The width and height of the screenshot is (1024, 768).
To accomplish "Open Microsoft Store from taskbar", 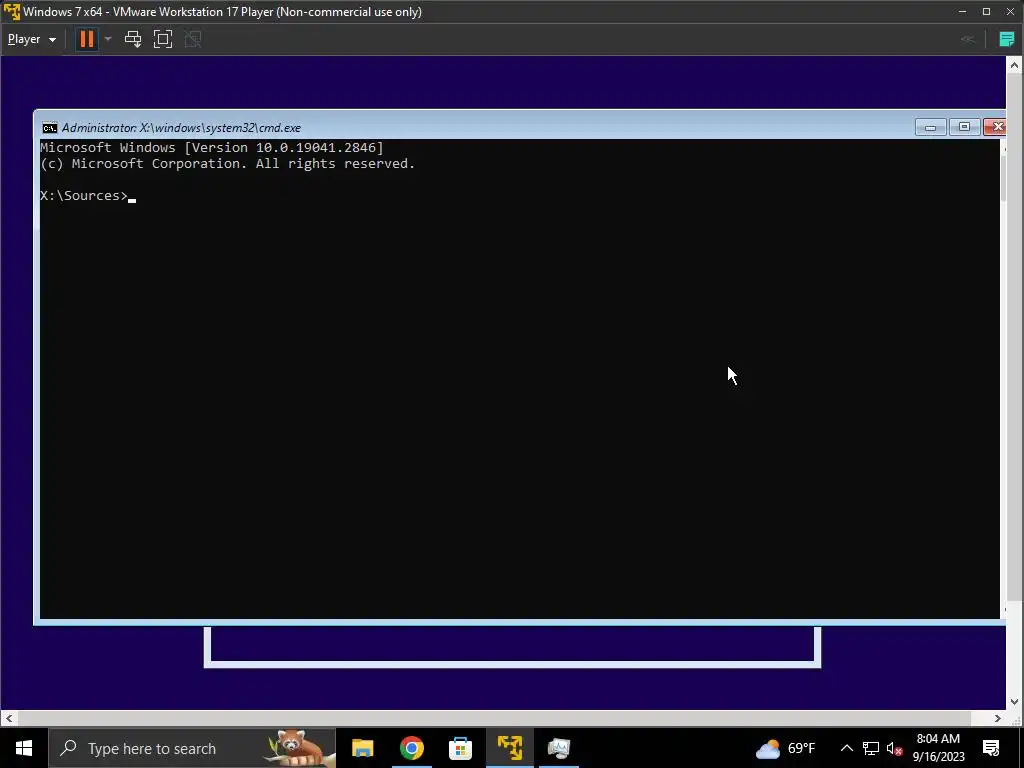I will (460, 748).
